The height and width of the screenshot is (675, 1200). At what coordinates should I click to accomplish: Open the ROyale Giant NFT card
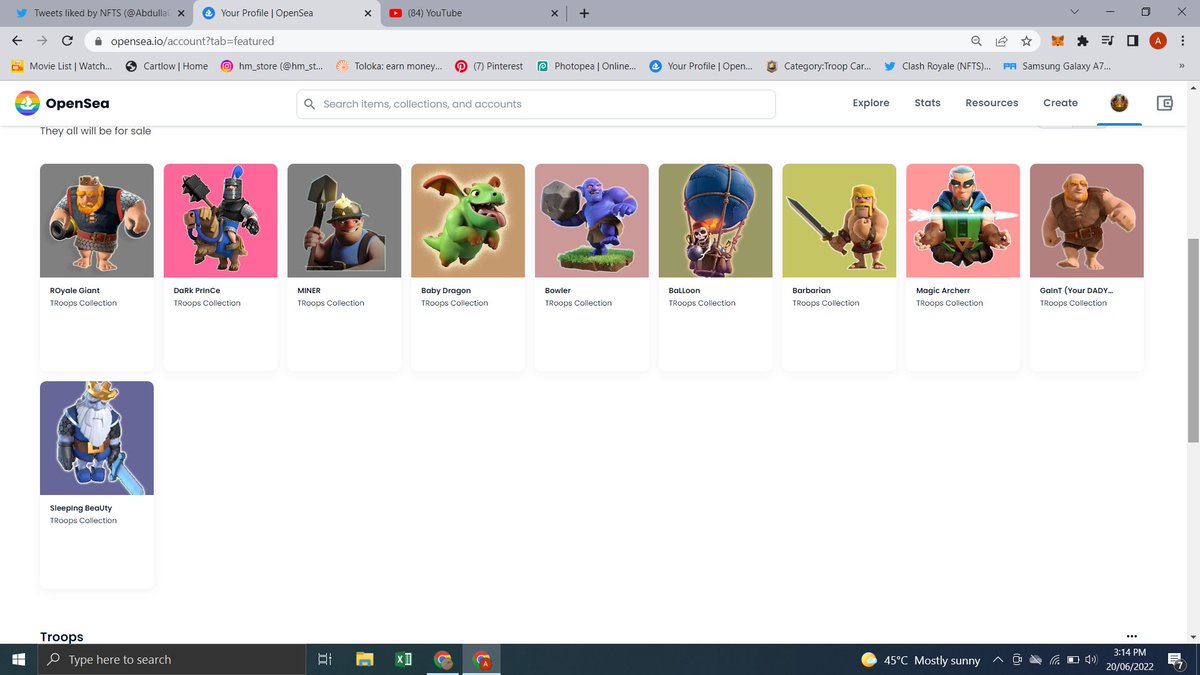(x=97, y=268)
